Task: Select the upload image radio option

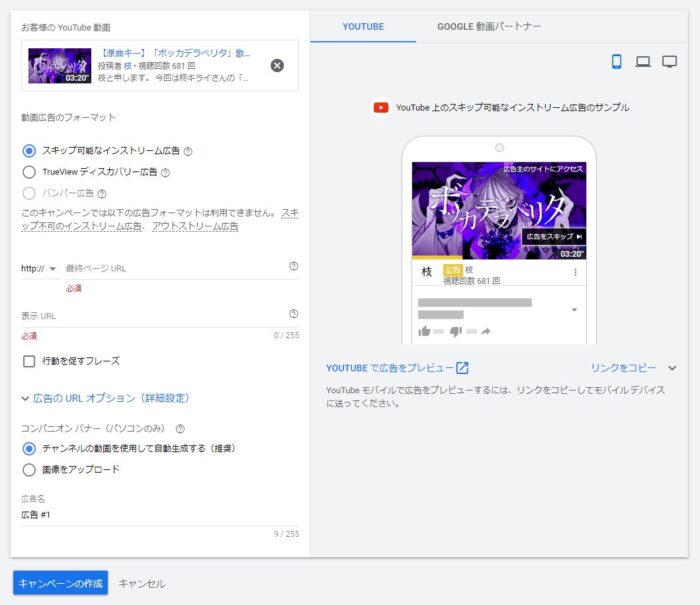Action: pyautogui.click(x=29, y=470)
